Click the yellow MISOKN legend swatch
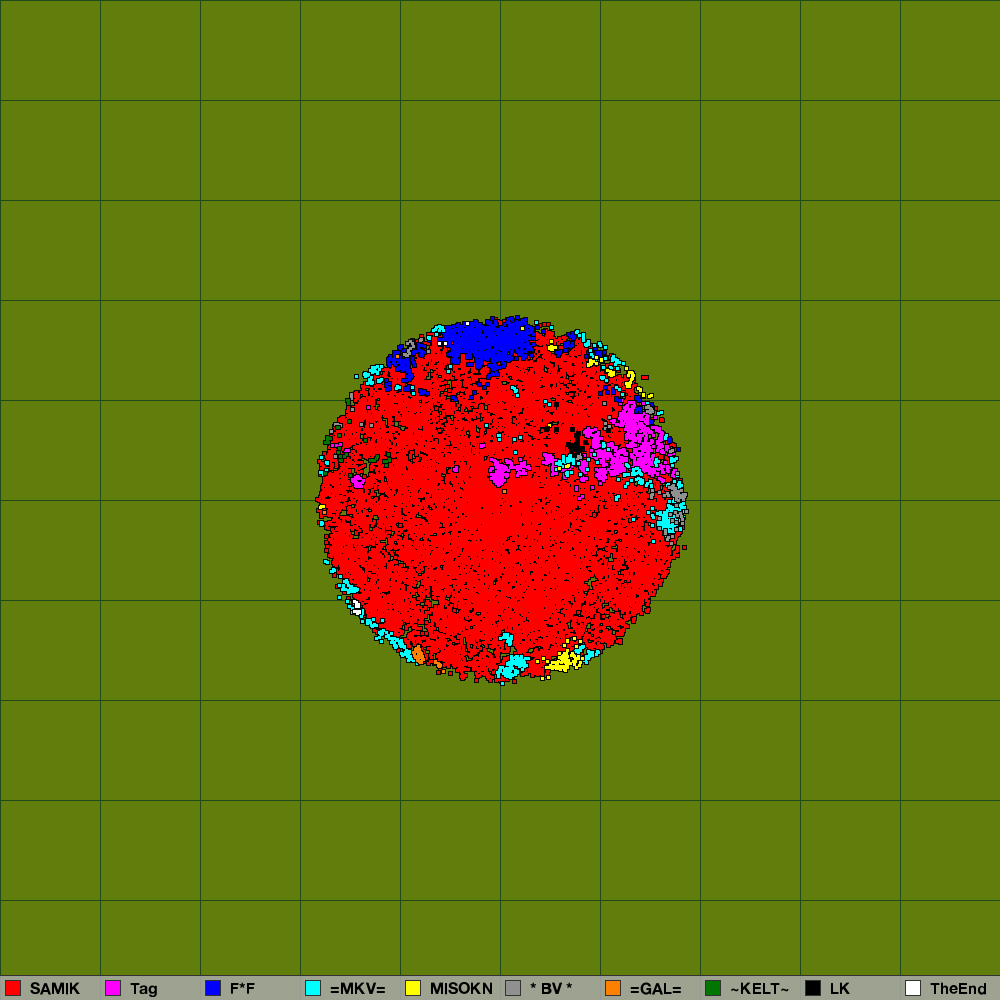The width and height of the screenshot is (1000, 1000). point(413,988)
